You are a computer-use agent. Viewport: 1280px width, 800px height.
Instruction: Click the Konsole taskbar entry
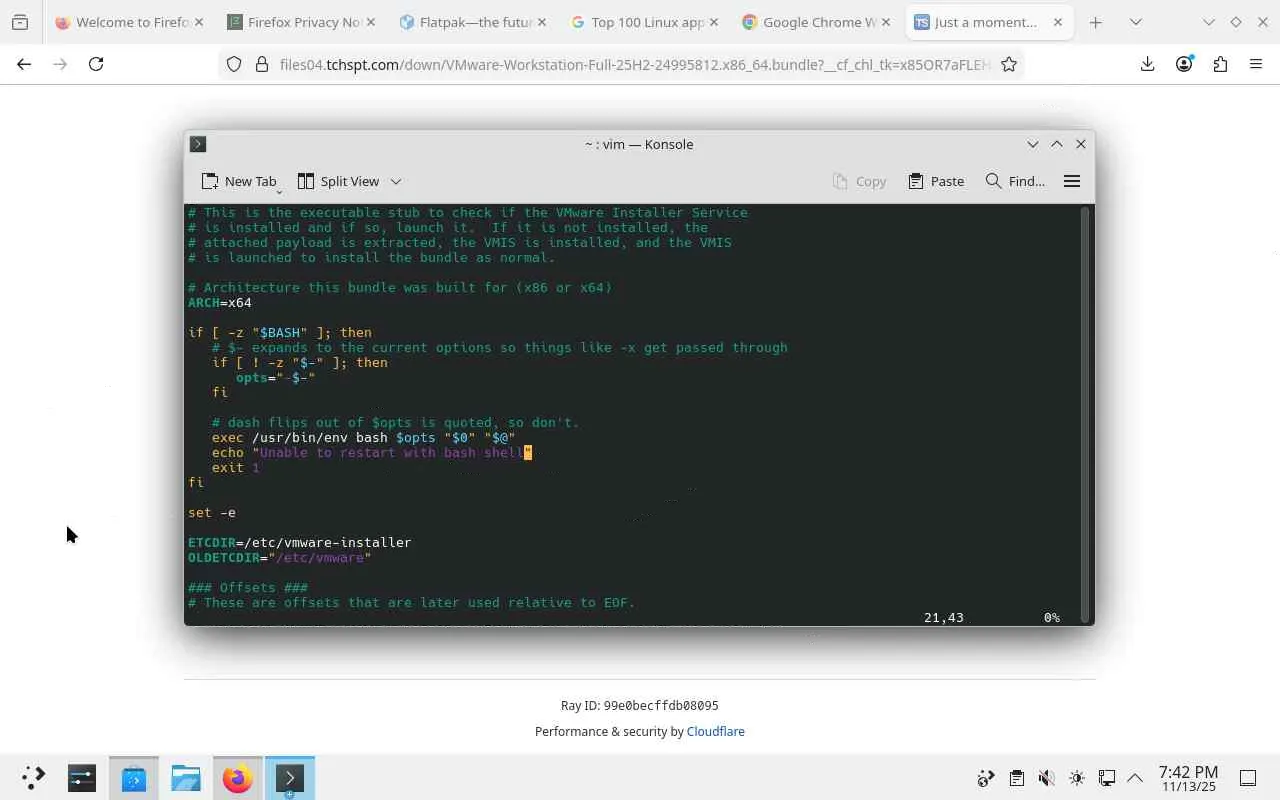290,778
